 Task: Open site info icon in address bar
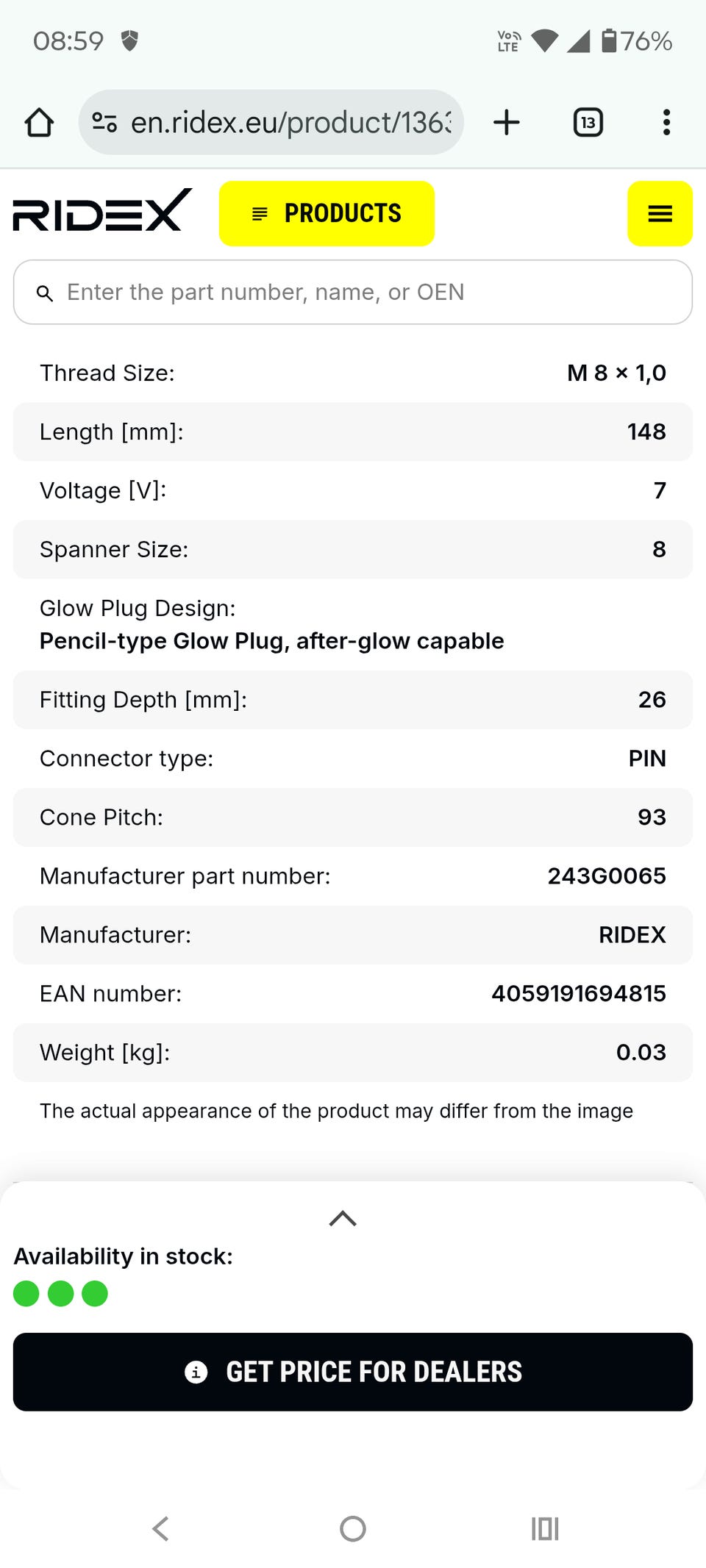(x=104, y=123)
